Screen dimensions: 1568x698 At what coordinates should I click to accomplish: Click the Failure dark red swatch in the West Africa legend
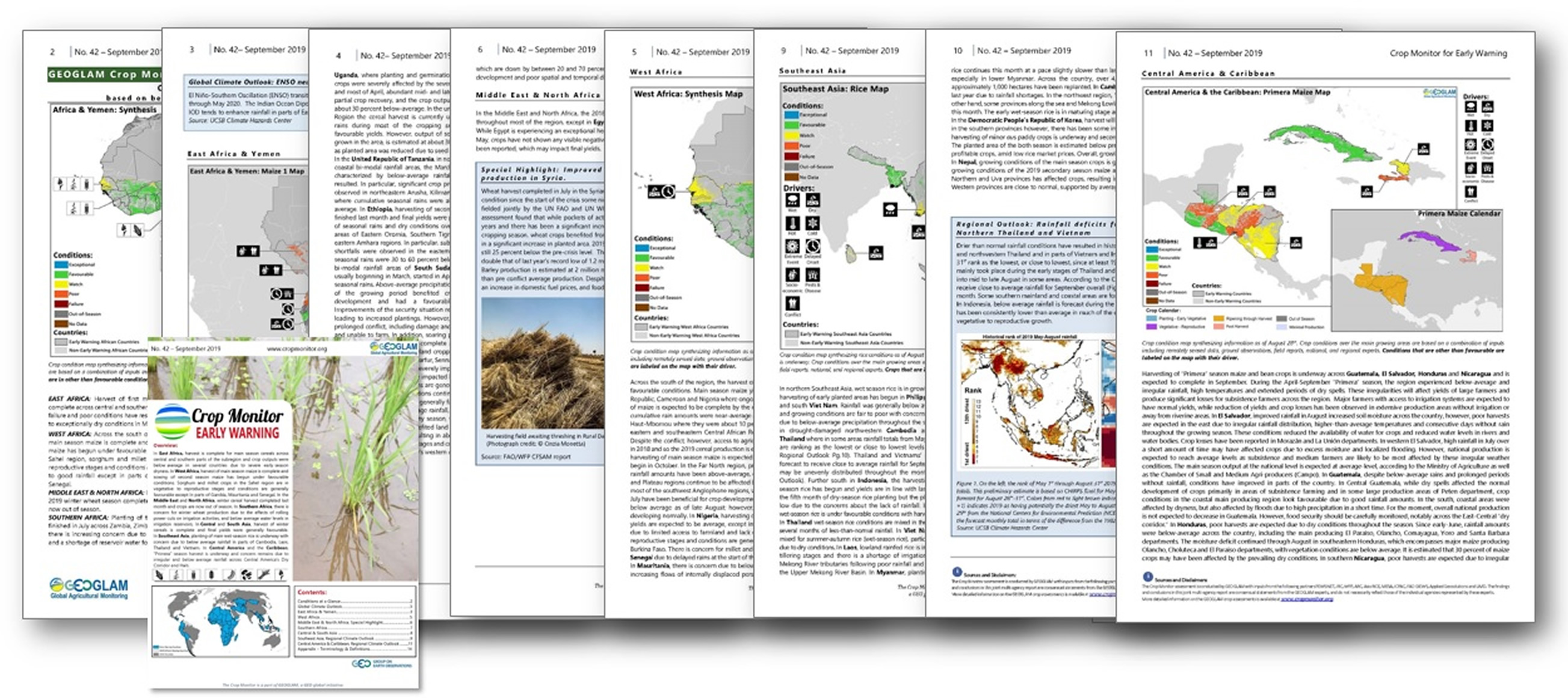point(642,288)
